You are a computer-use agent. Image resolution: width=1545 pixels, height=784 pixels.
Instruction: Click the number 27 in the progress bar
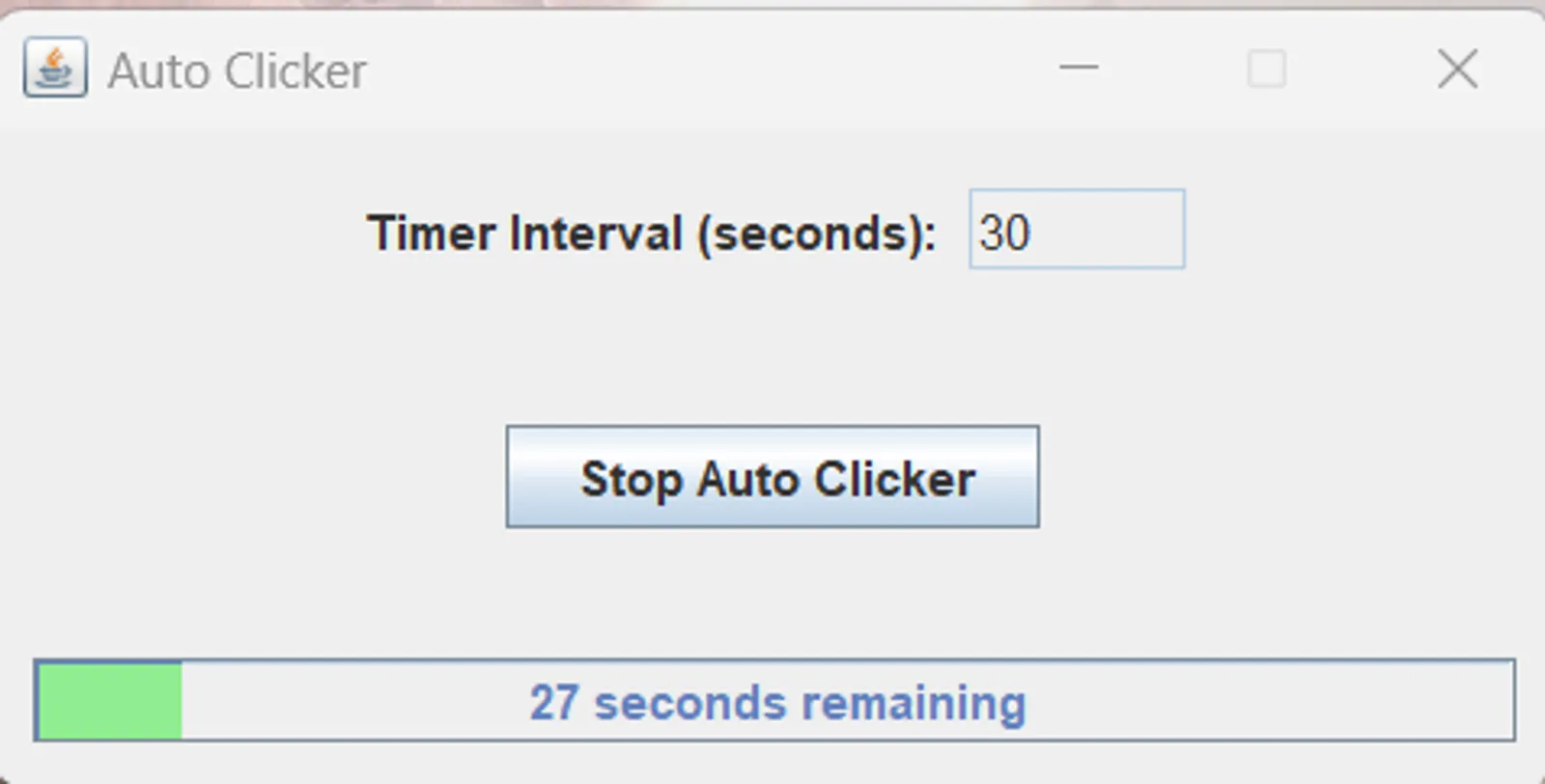[553, 703]
